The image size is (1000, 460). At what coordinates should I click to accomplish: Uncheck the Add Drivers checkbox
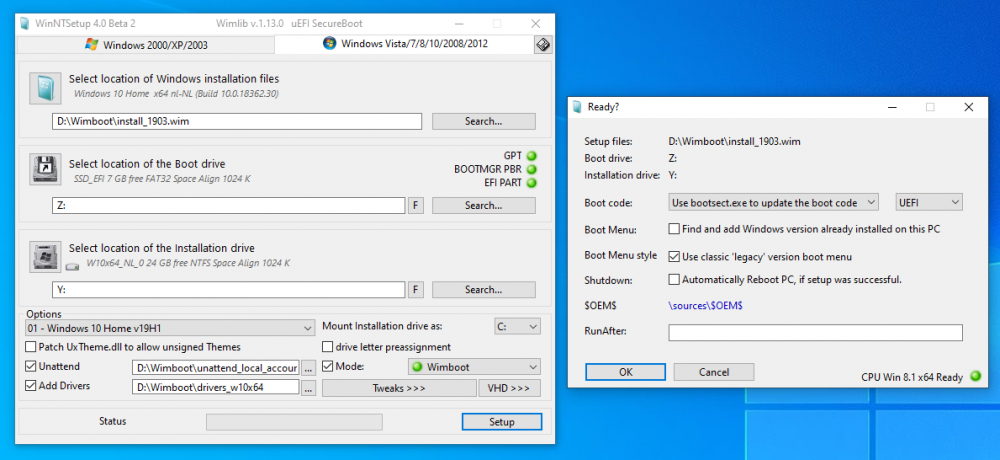[31, 385]
